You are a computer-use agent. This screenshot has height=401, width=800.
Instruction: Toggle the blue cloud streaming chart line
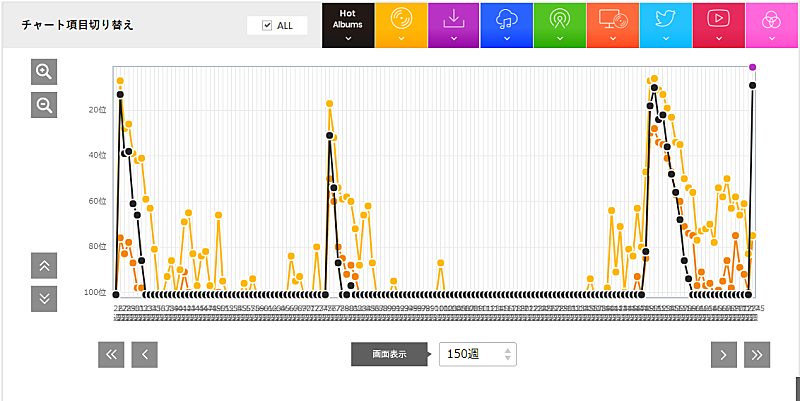(x=507, y=24)
